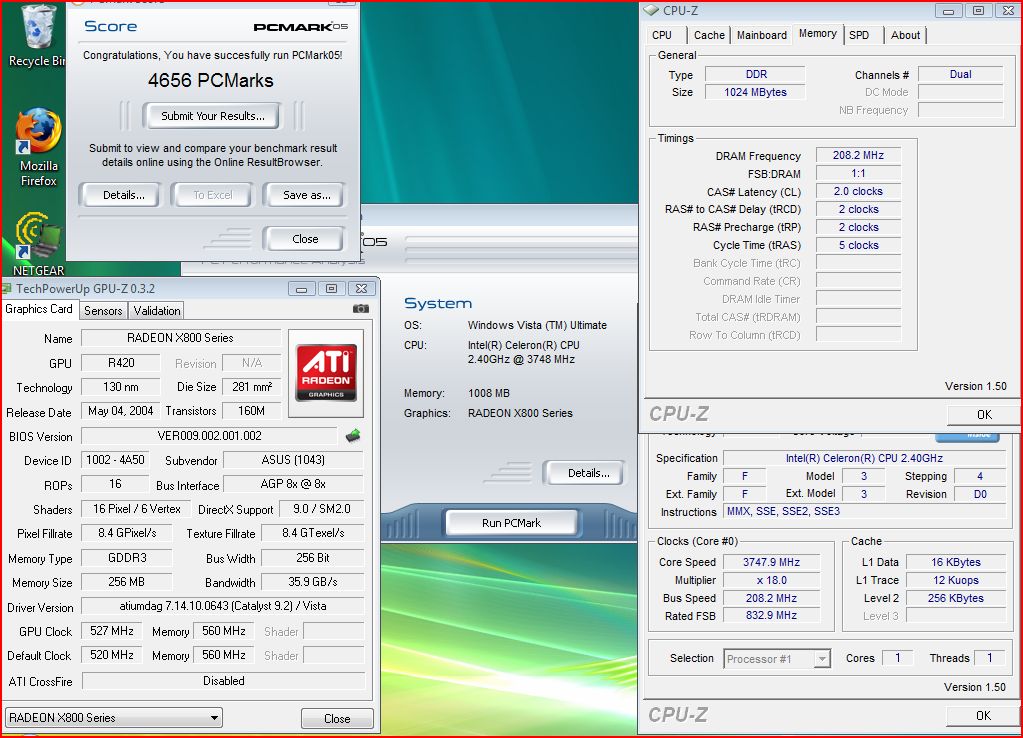
Task: Click the GPU Name field RADEON X800 Series
Action: (x=181, y=338)
